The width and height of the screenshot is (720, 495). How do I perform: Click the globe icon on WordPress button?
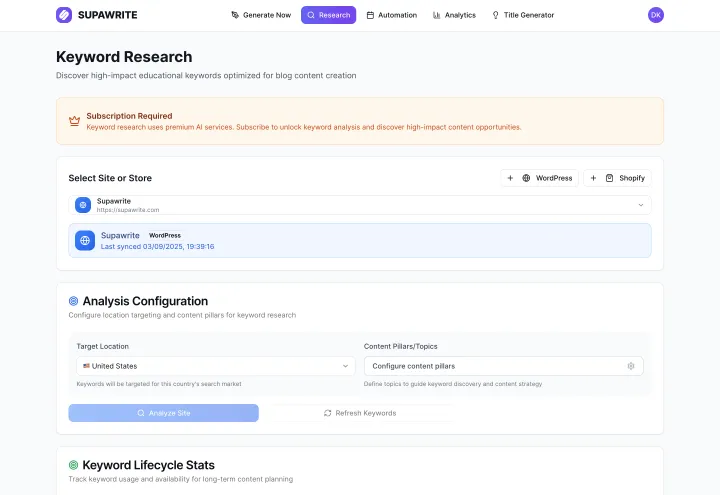(x=526, y=178)
